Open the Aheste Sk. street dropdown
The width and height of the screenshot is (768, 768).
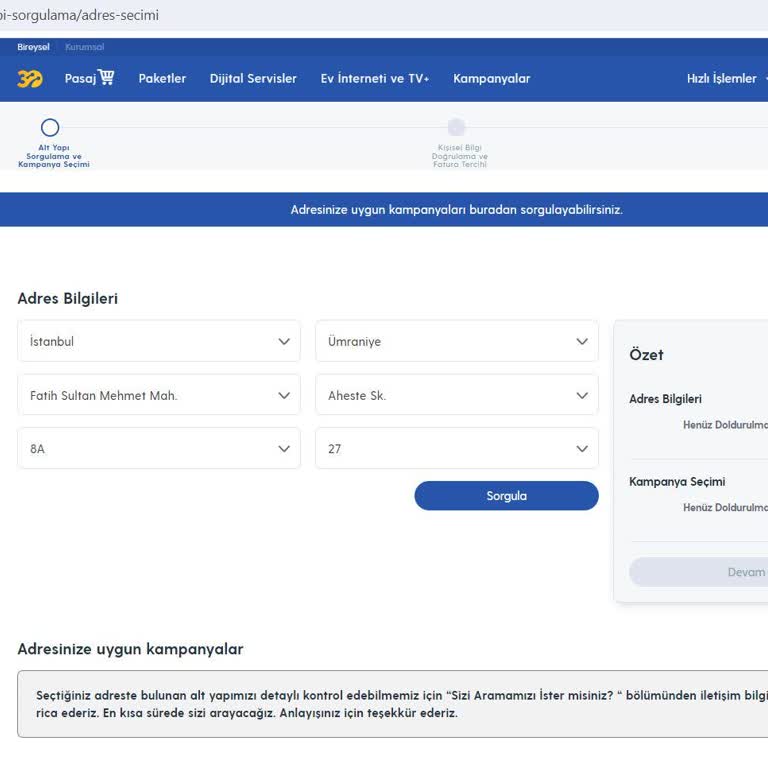point(457,395)
